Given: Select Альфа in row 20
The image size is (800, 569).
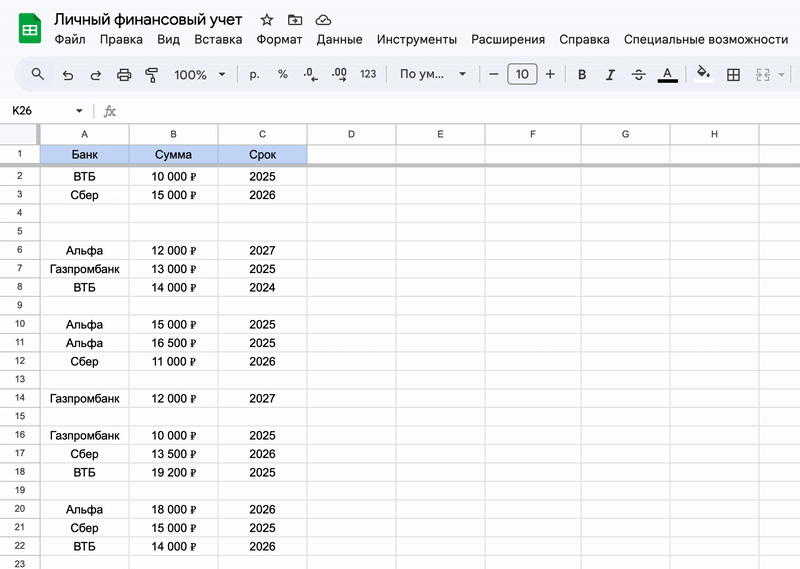Looking at the screenshot, I should [85, 509].
